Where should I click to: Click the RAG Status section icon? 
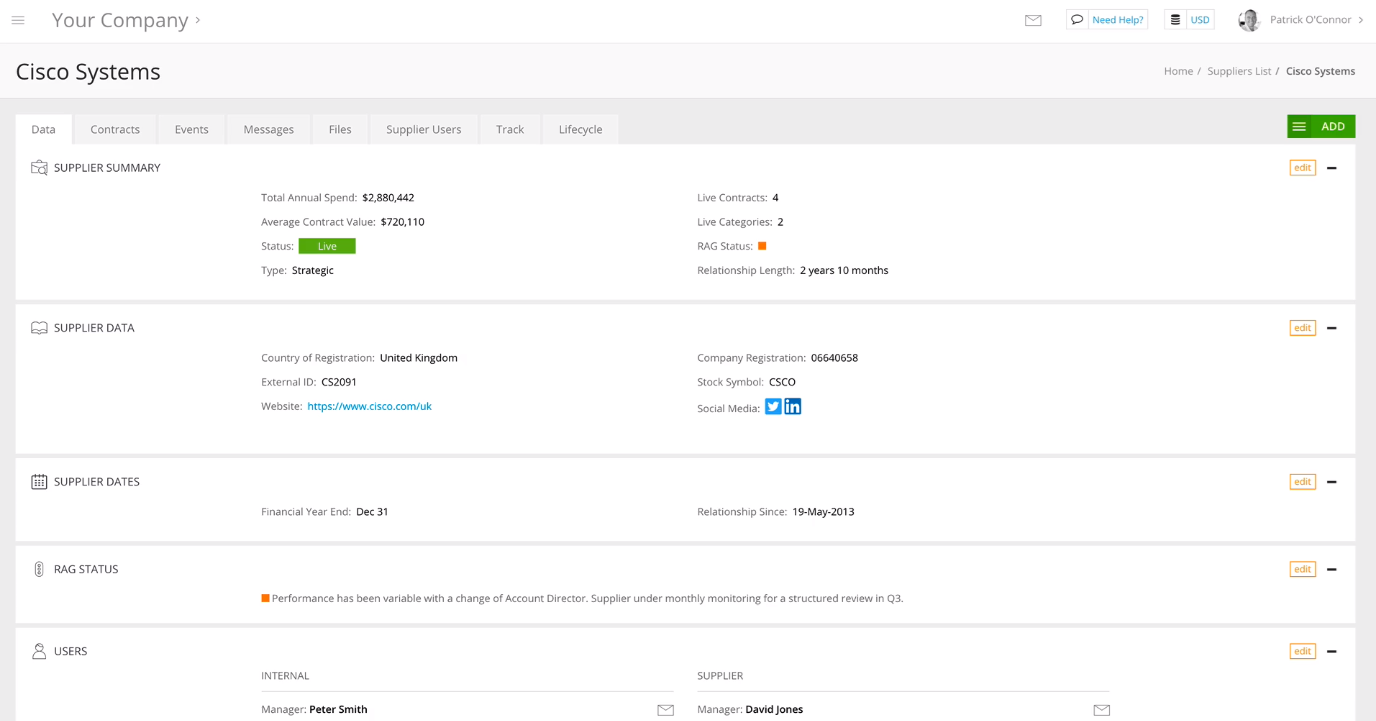click(39, 569)
